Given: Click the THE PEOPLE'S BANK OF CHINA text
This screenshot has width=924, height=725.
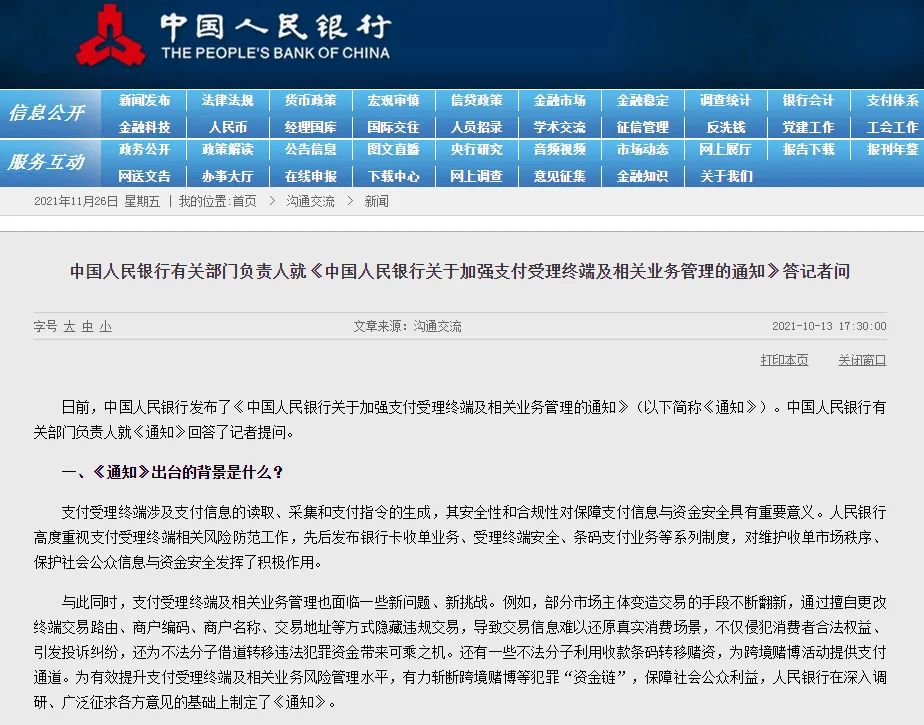Looking at the screenshot, I should click(275, 53).
